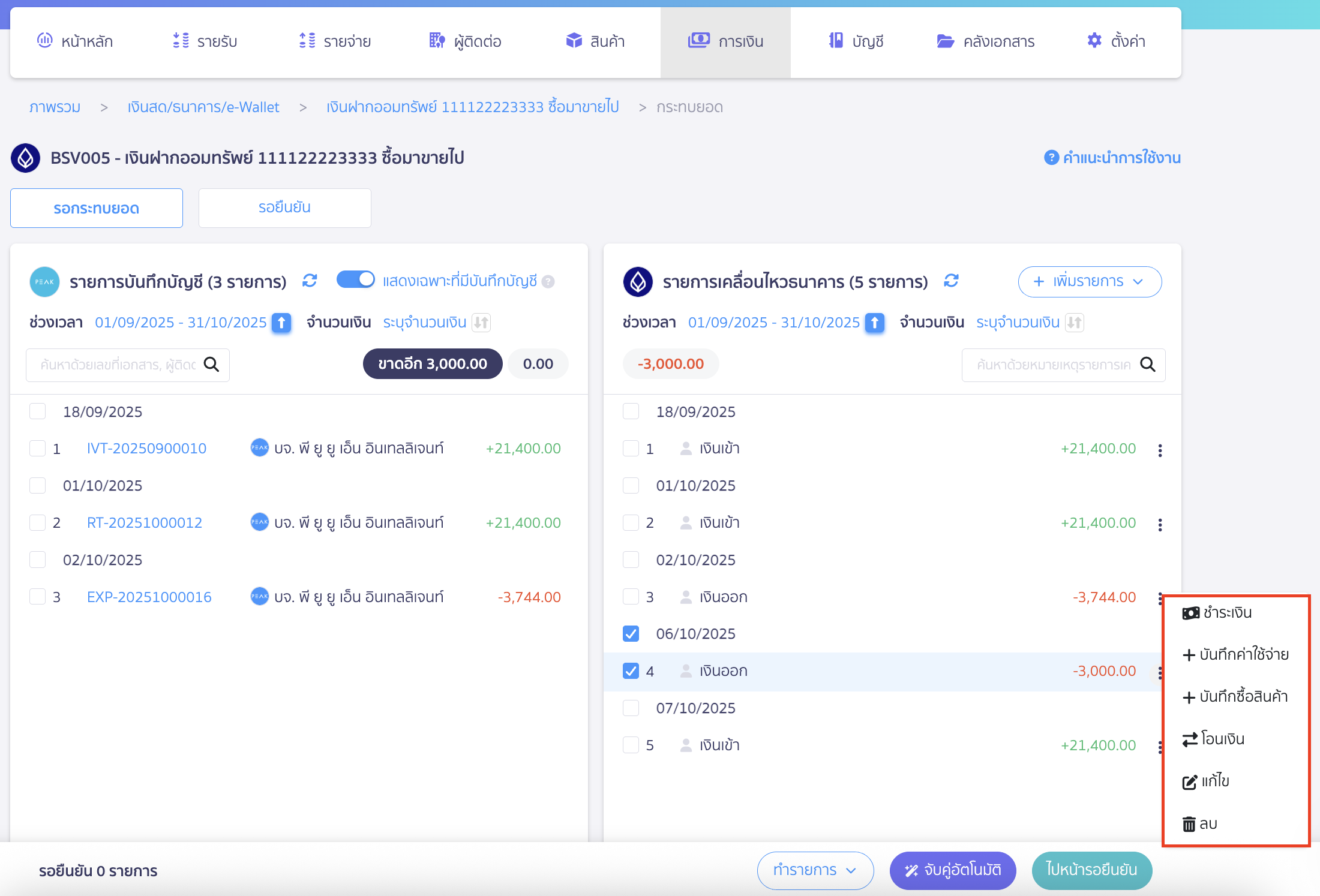
Task: Check the IVT-20250900010 entry checkbox
Action: 38,449
